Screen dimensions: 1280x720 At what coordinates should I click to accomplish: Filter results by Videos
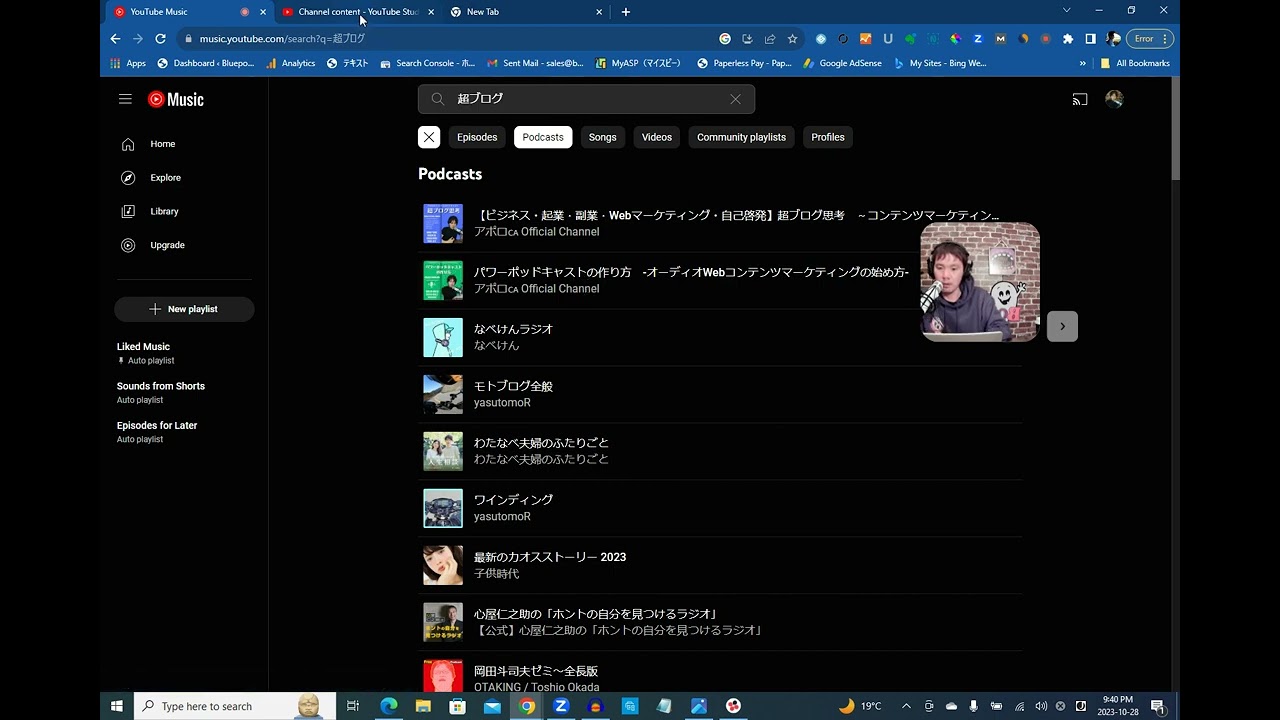coord(657,137)
